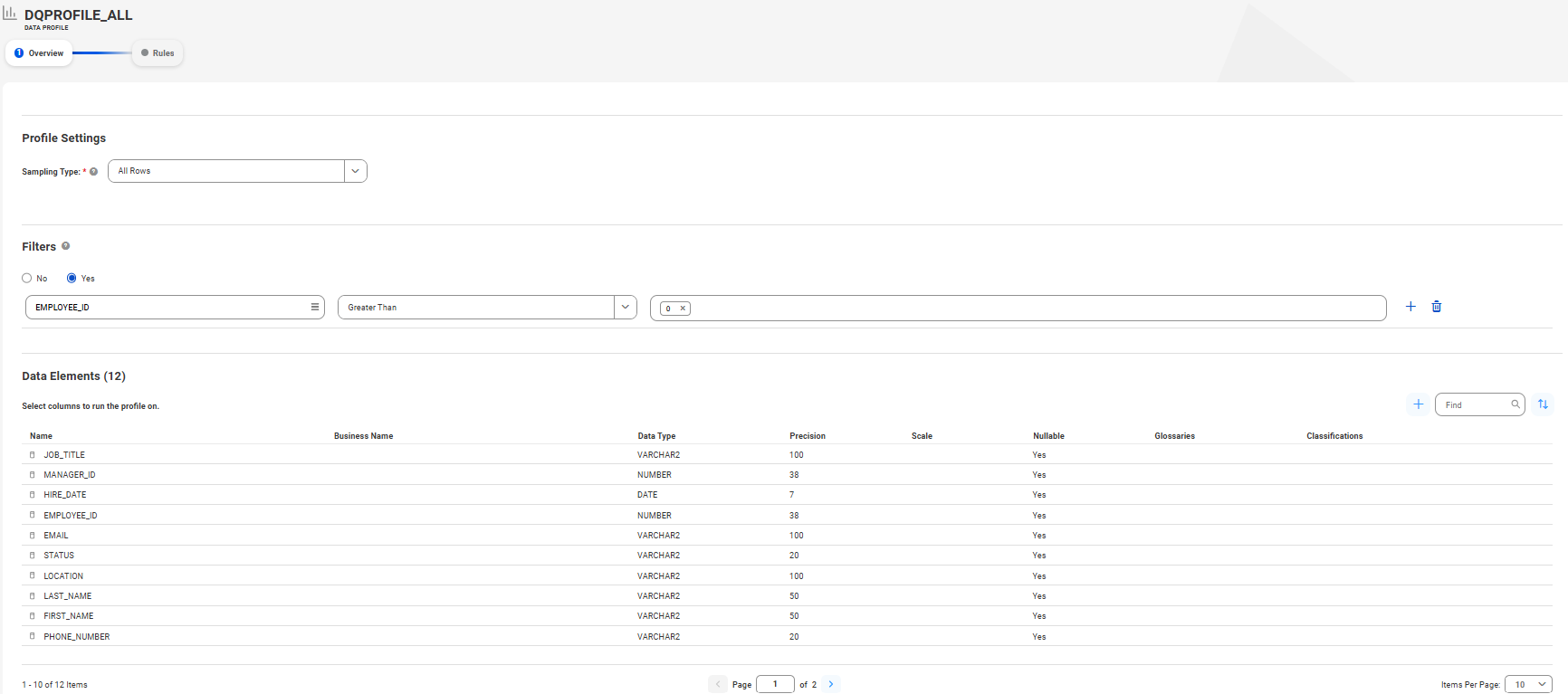Open the Sampling Type help icon
1568x694 pixels.
coord(93,172)
